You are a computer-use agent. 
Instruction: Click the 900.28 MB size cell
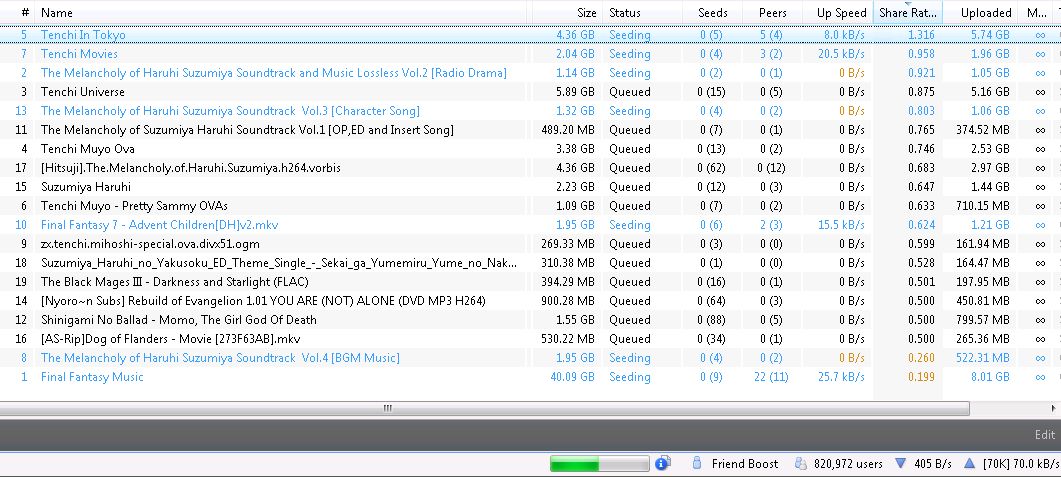568,300
